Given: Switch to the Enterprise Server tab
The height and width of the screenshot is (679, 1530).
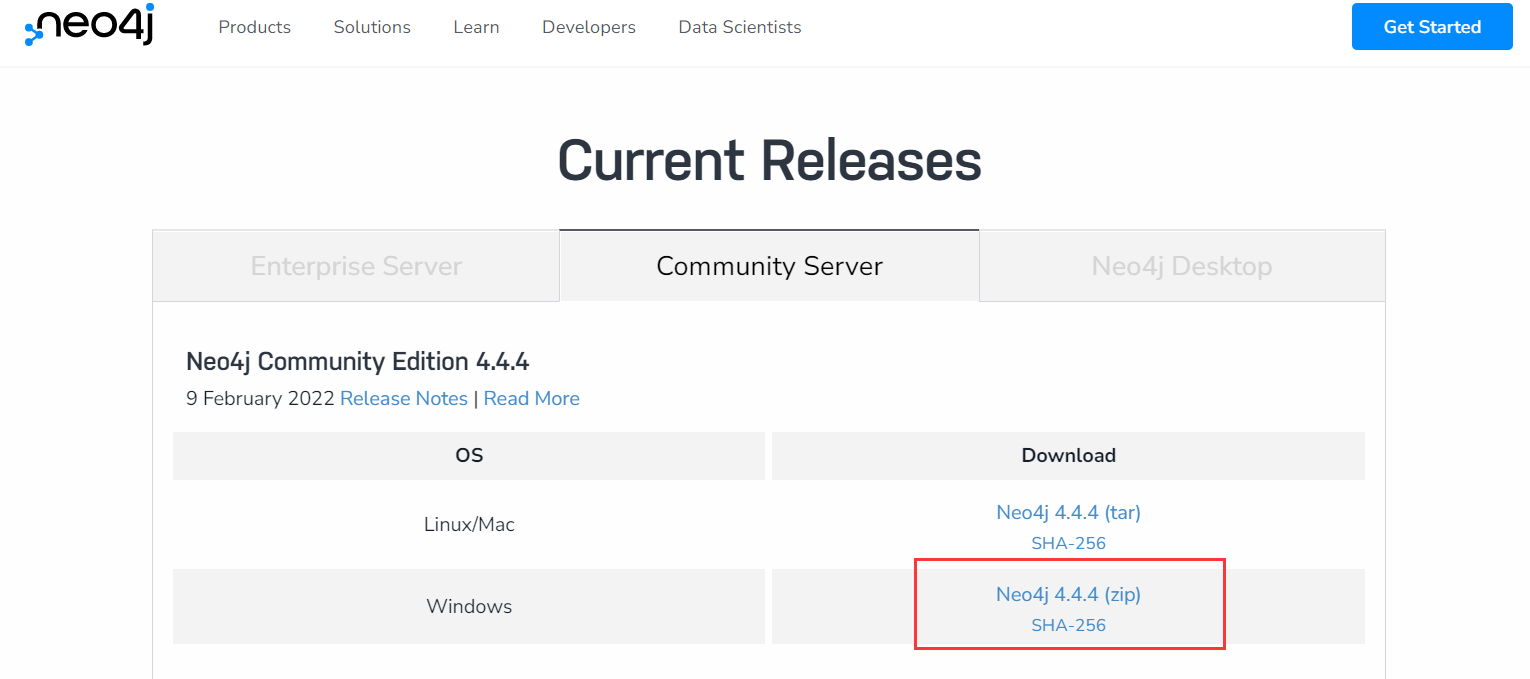Looking at the screenshot, I should click(356, 266).
